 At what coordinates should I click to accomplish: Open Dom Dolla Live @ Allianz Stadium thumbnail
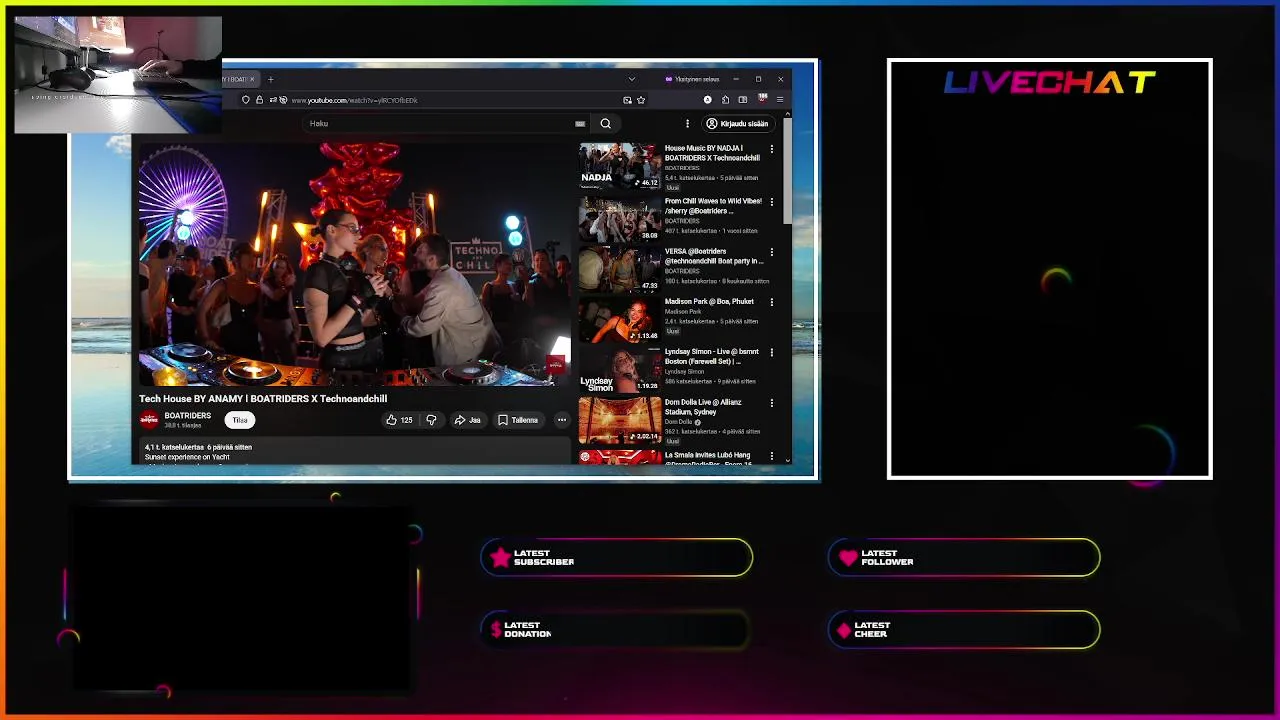tap(619, 420)
